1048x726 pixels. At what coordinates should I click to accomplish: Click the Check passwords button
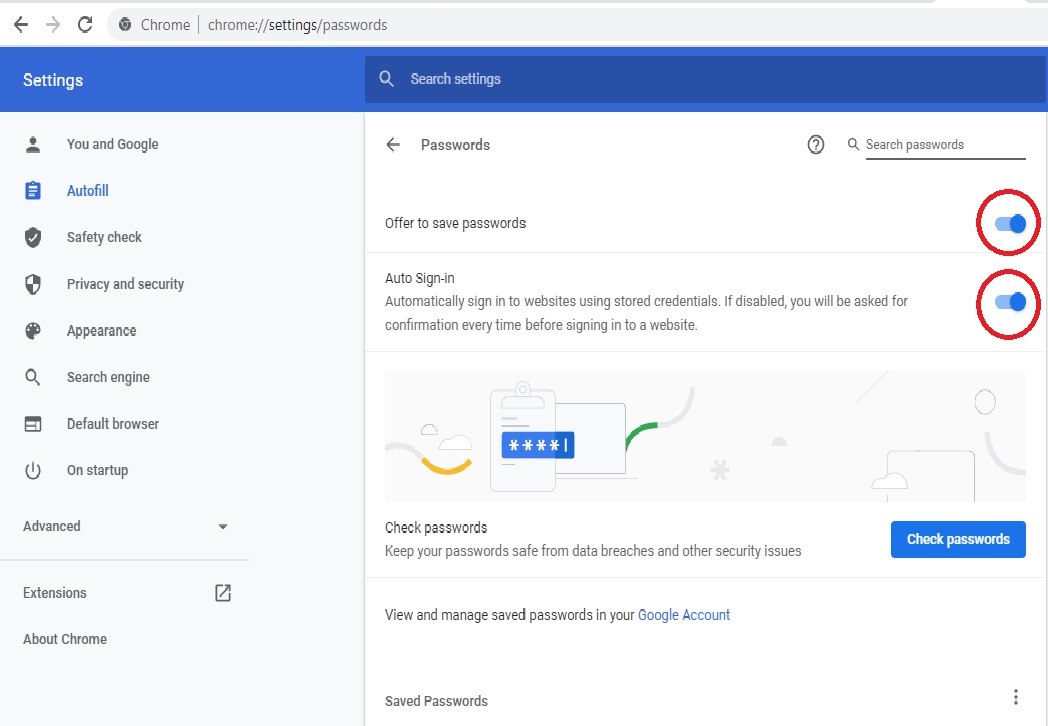[x=958, y=539]
